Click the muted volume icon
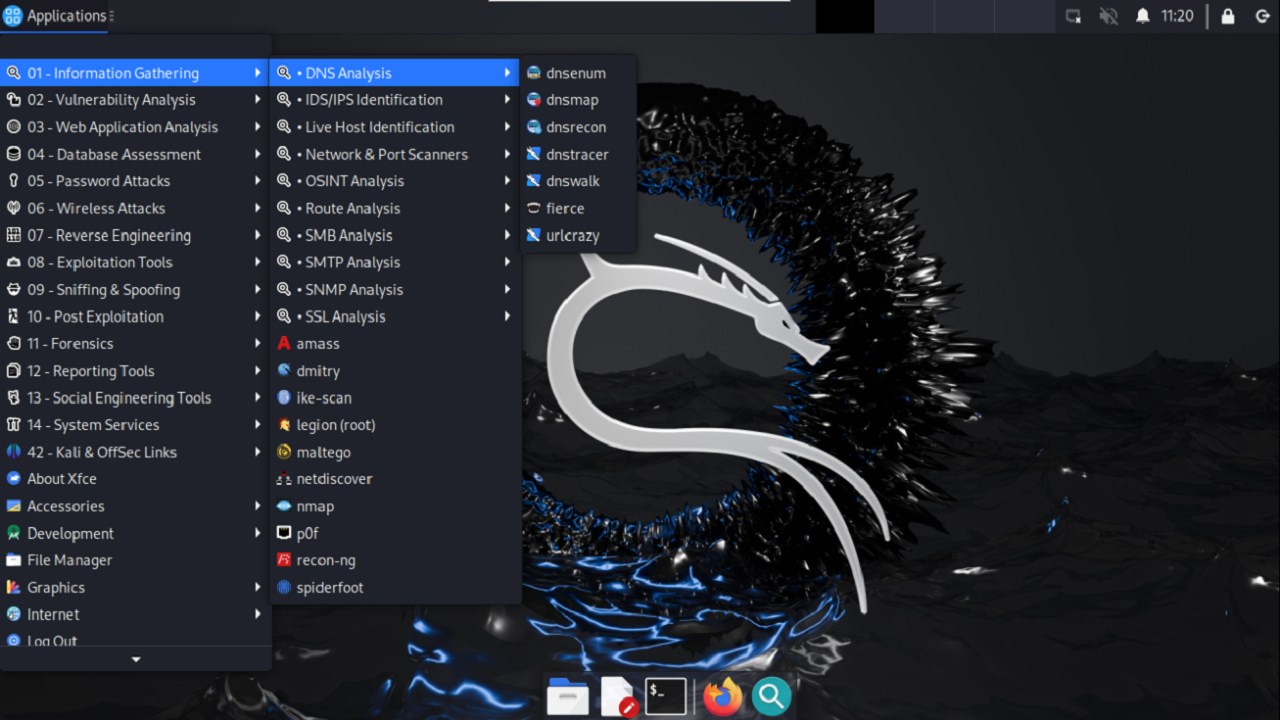Screen dimensions: 1280x720 coord(1108,16)
